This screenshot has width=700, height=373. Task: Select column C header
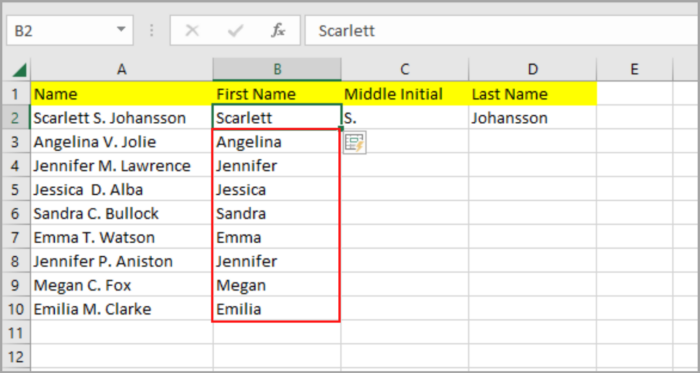point(405,69)
